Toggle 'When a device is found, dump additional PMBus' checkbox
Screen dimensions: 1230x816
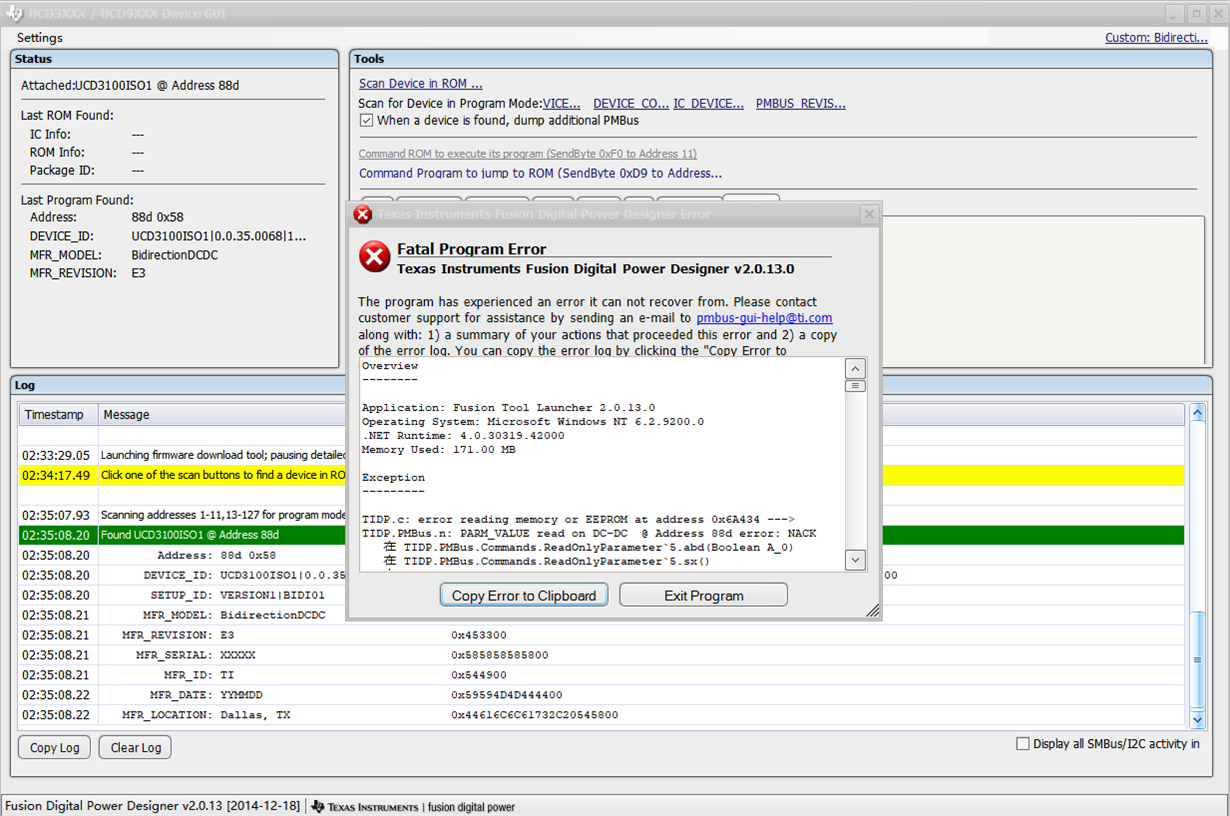pos(367,120)
